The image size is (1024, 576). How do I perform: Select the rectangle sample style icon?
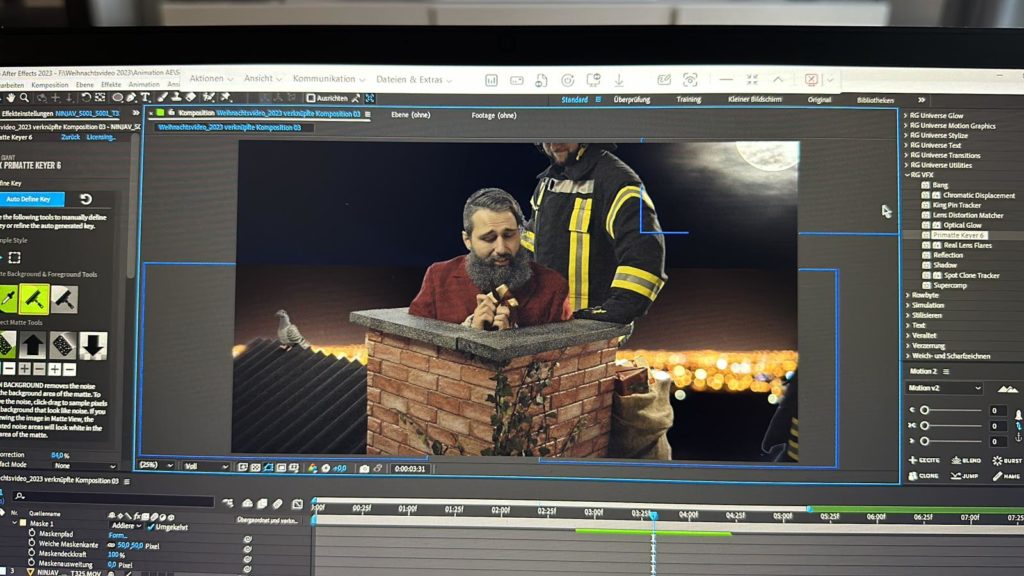(14, 257)
